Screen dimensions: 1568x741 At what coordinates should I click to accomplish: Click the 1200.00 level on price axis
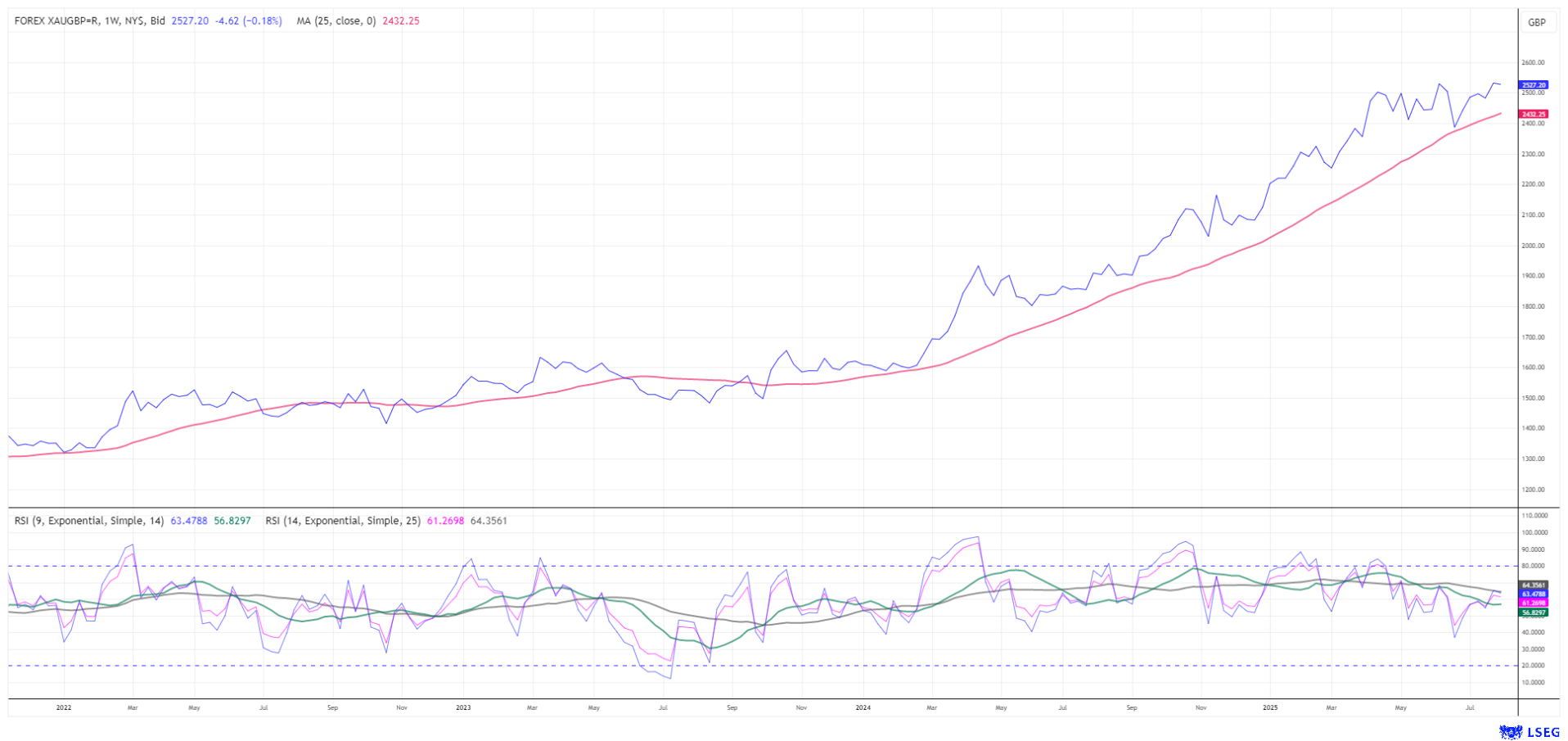click(1534, 490)
